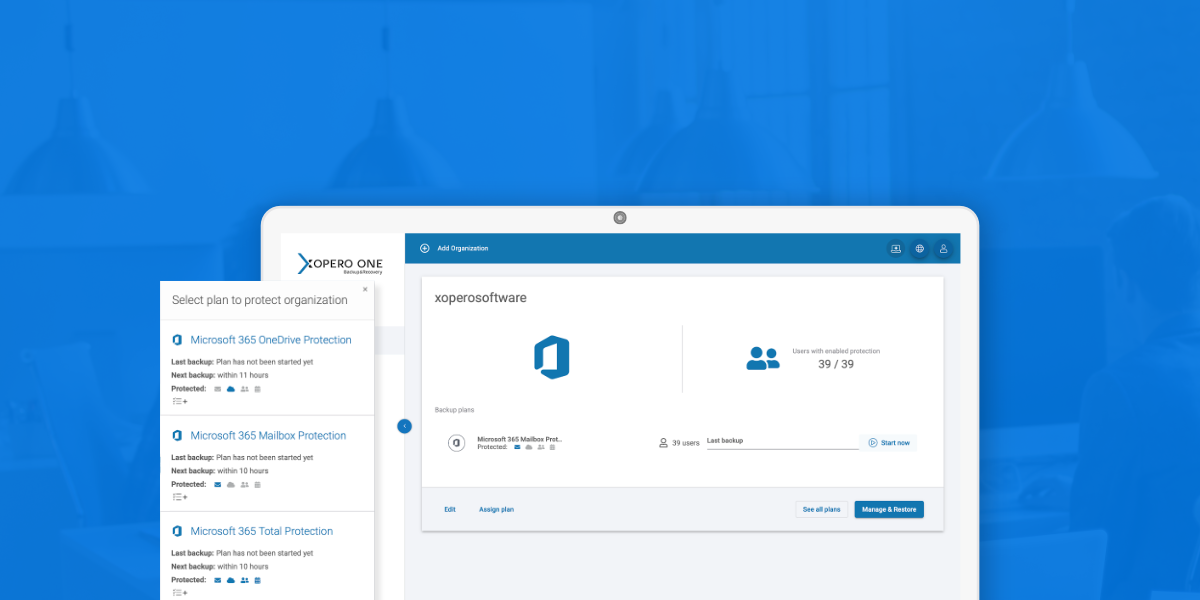Click the Assign plan link
This screenshot has height=600, width=1200.
coord(496,509)
